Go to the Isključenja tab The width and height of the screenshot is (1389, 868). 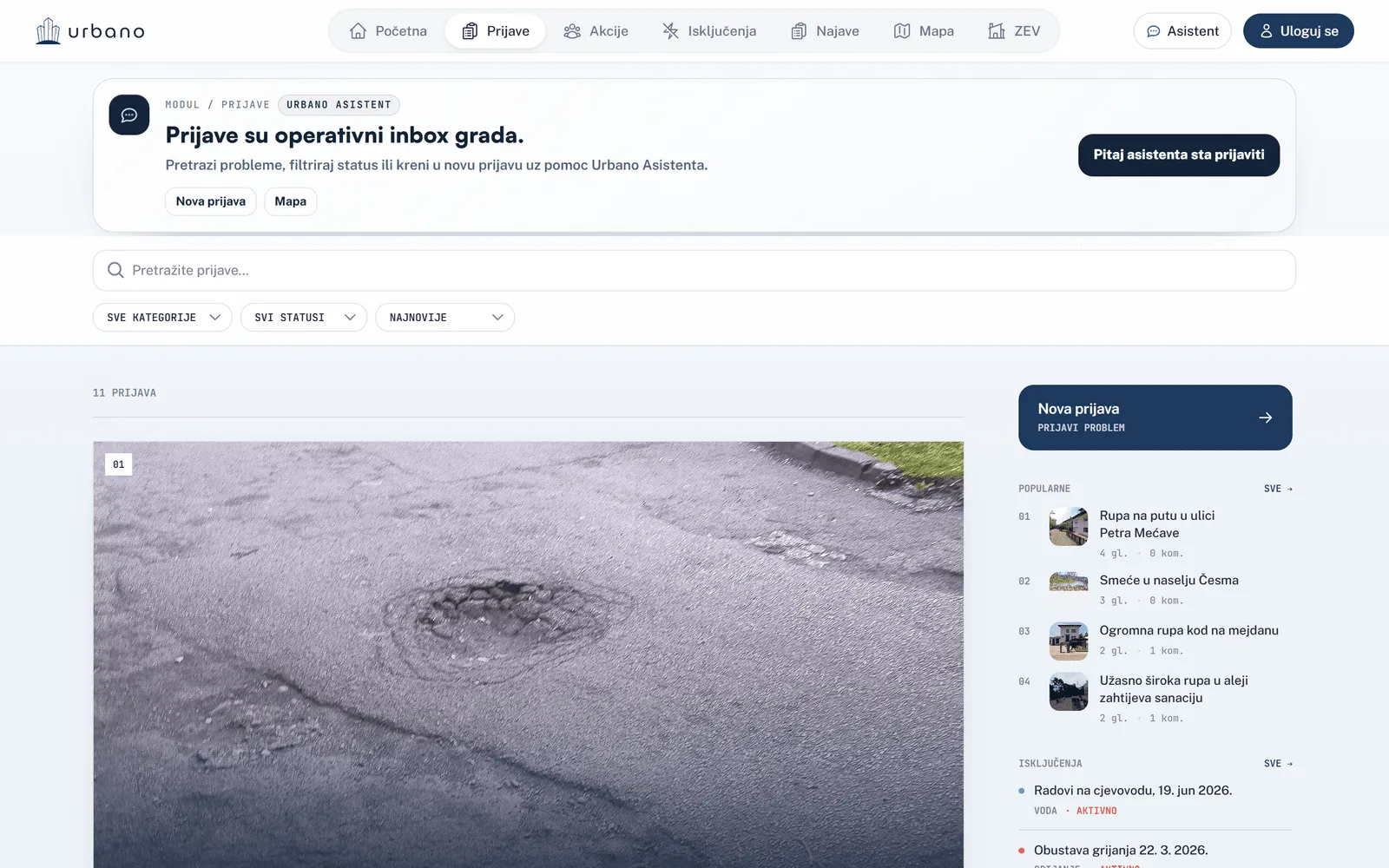click(x=708, y=31)
